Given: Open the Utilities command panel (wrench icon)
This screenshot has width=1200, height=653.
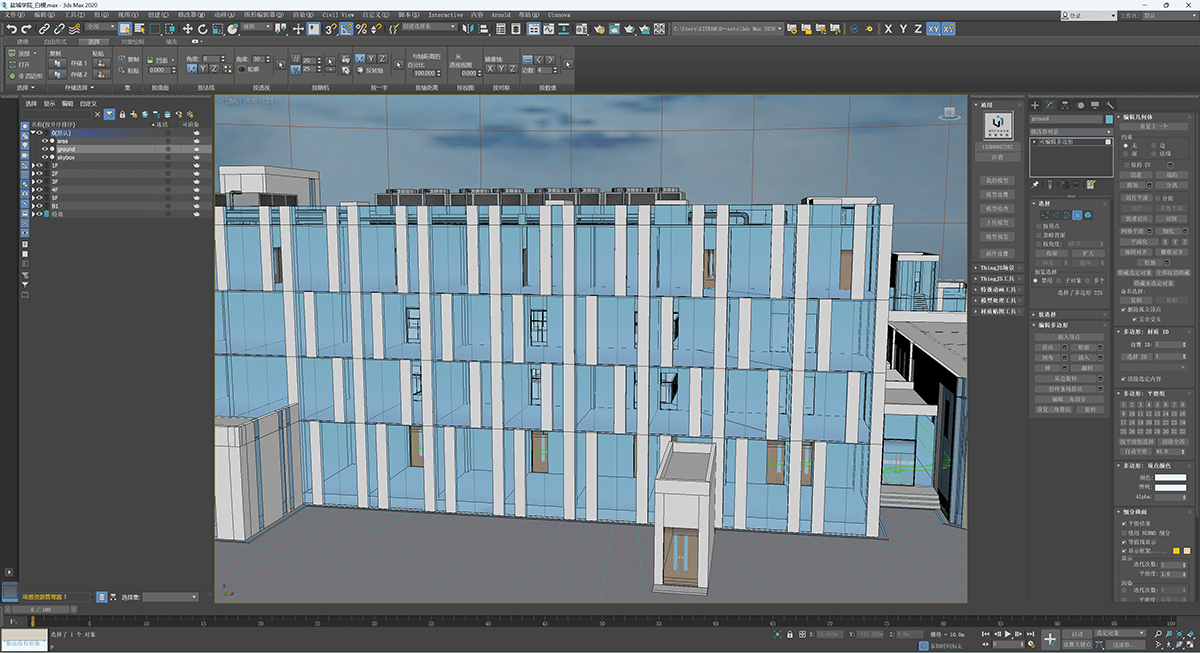Looking at the screenshot, I should (1110, 106).
